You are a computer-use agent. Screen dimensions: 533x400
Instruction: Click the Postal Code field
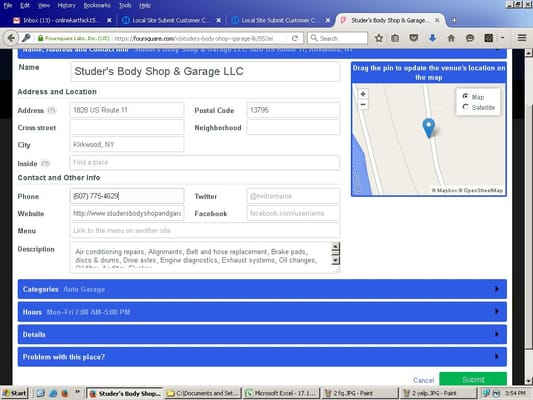[293, 110]
